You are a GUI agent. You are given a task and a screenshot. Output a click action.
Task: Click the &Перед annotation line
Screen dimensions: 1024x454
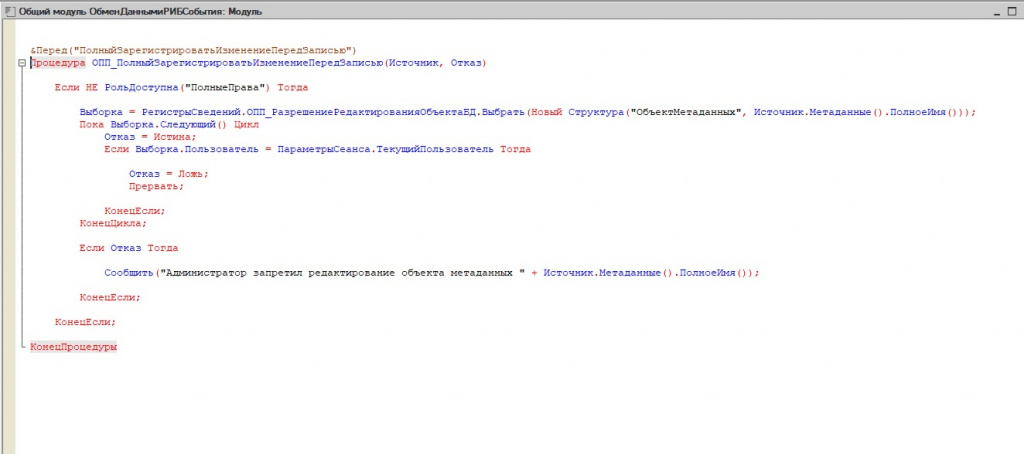pos(193,50)
